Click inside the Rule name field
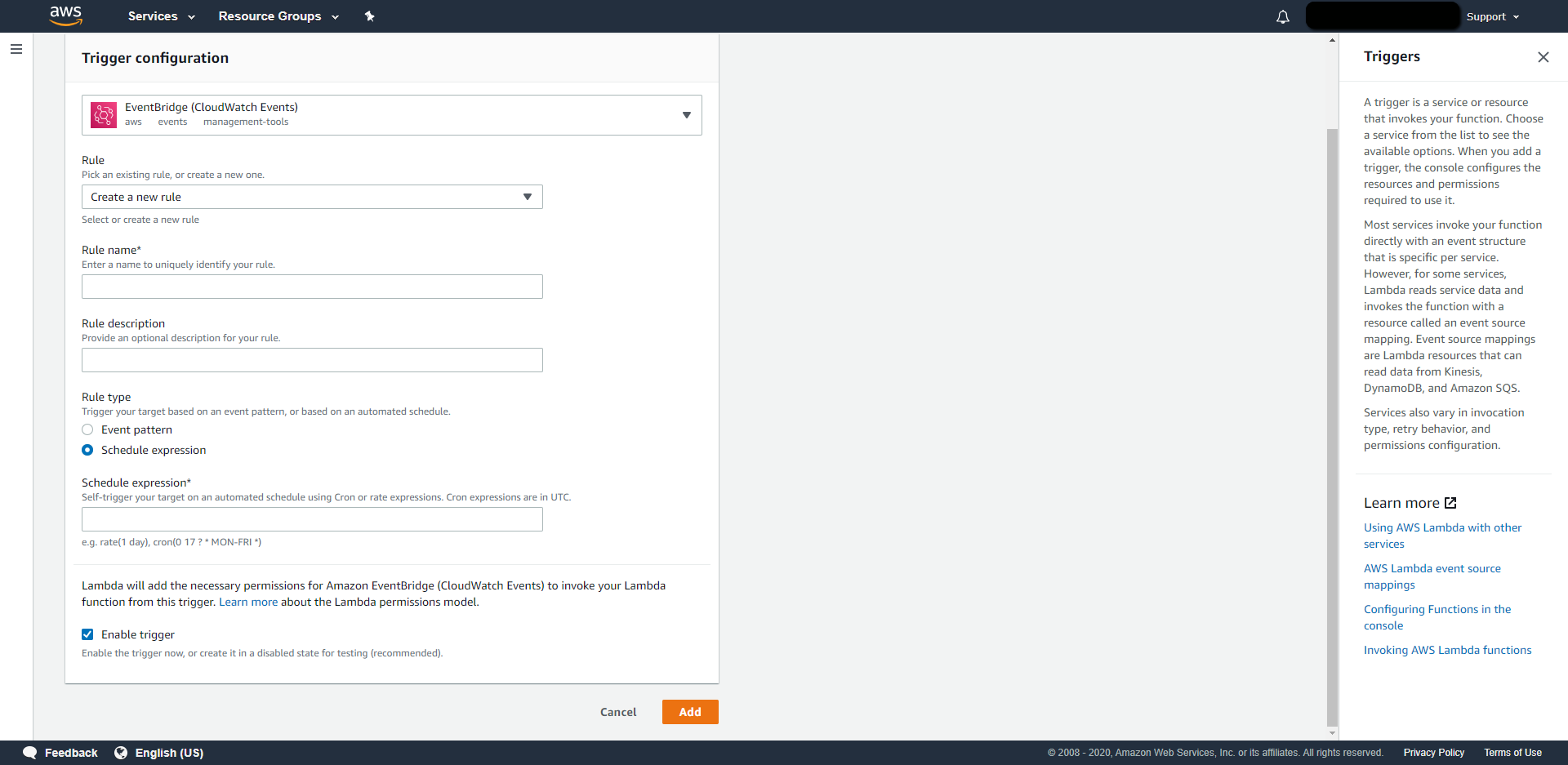Viewport: 1568px width, 765px height. click(311, 286)
